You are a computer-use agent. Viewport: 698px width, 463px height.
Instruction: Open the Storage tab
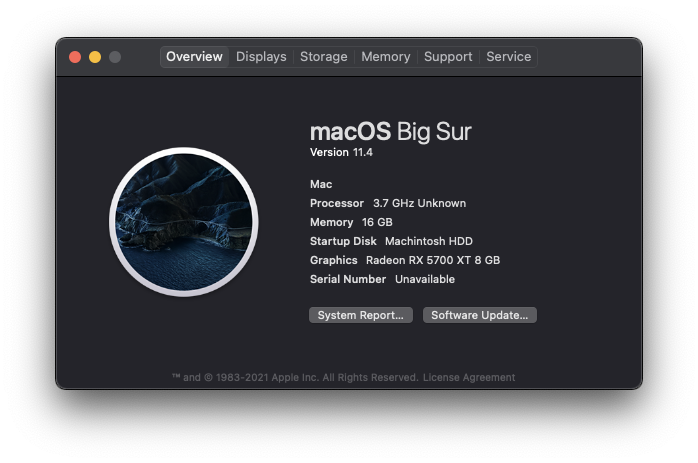pyautogui.click(x=324, y=57)
